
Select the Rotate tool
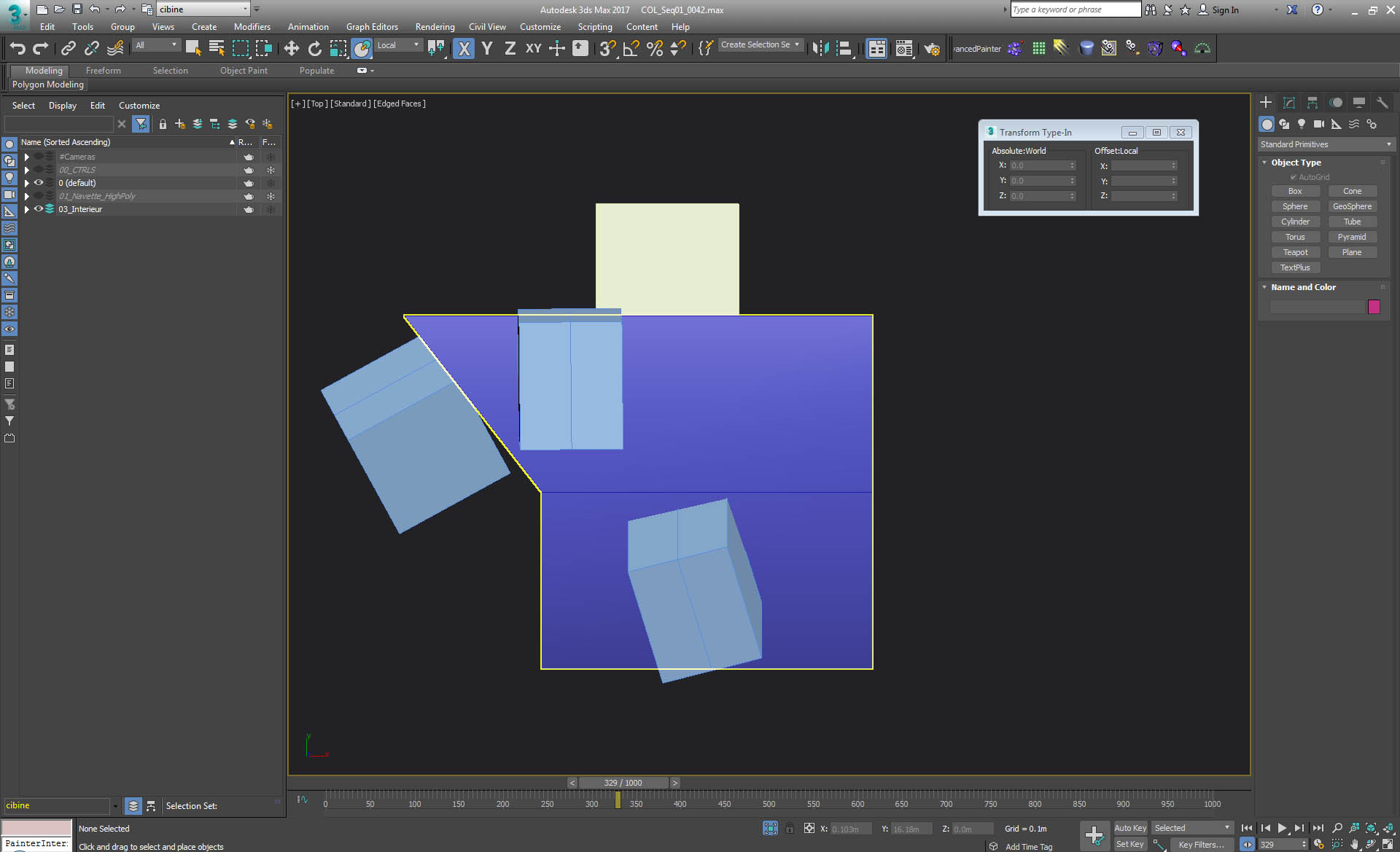(314, 48)
